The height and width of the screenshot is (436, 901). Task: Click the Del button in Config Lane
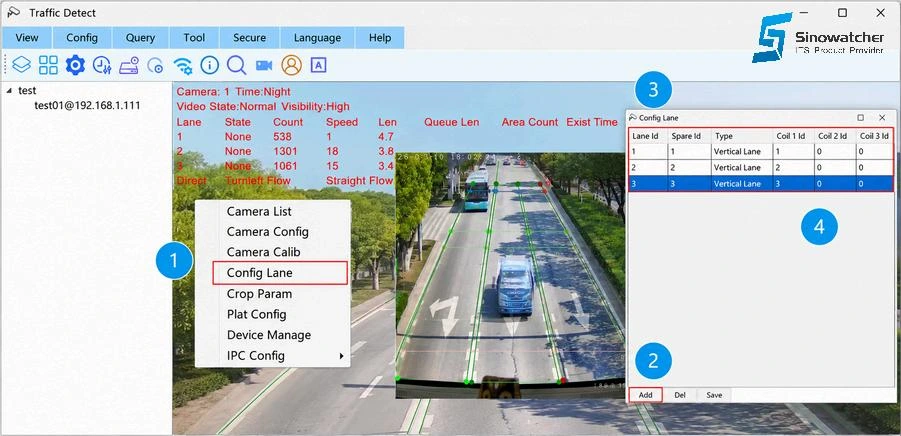point(680,395)
